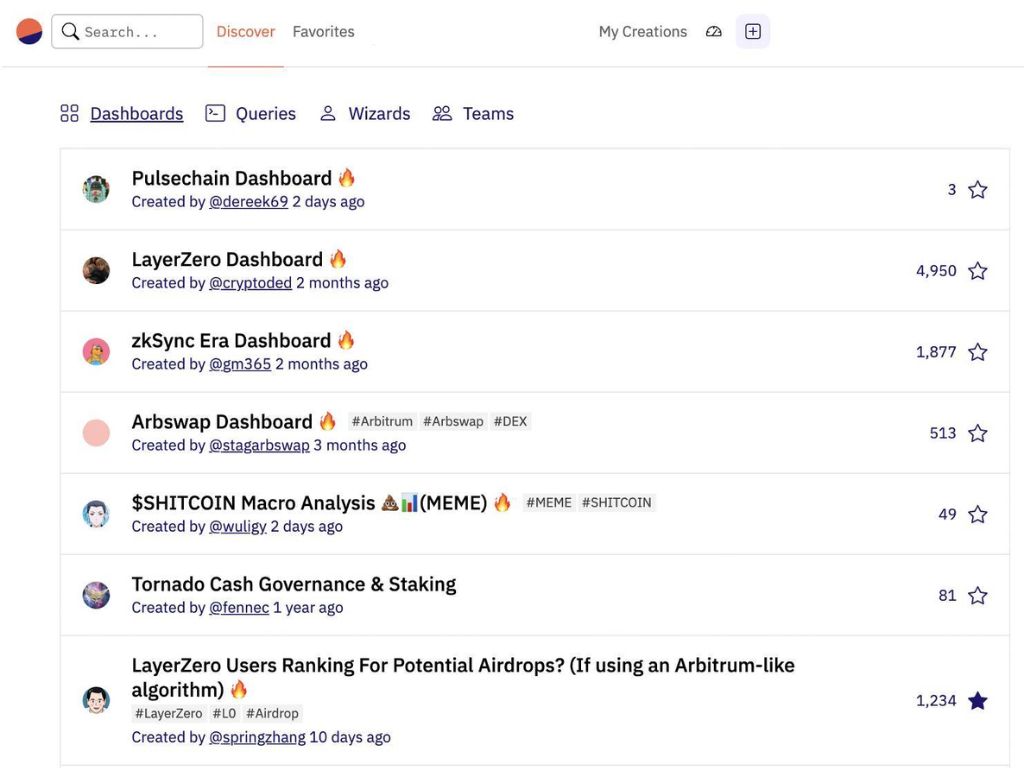
Task: Open the Pulsechain Dashboard title
Action: coord(232,178)
